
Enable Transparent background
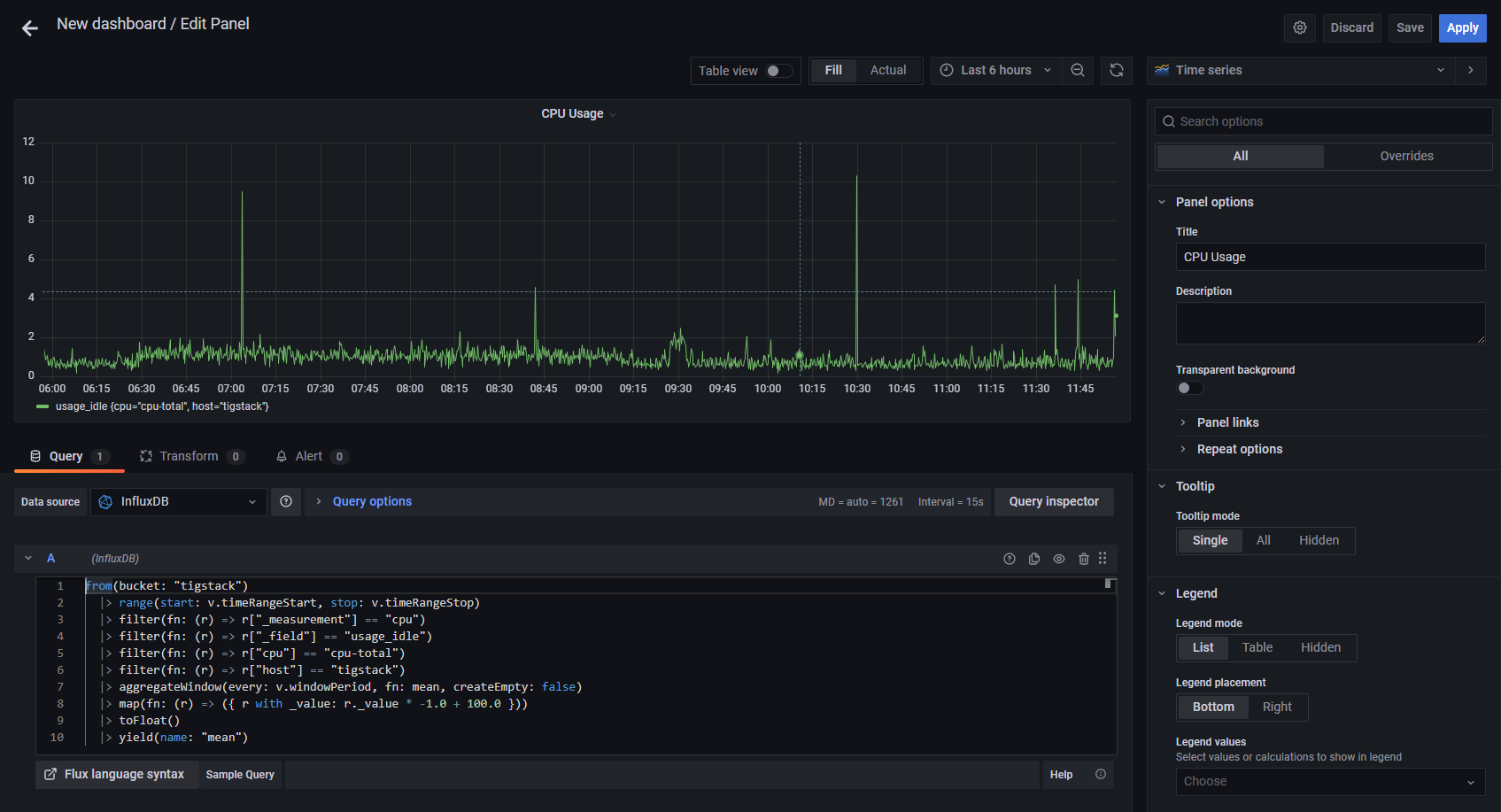pyautogui.click(x=1189, y=387)
